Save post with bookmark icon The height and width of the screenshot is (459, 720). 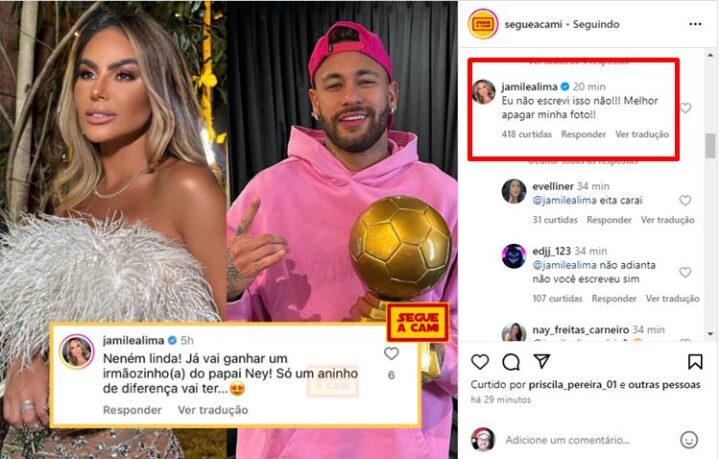pos(695,362)
